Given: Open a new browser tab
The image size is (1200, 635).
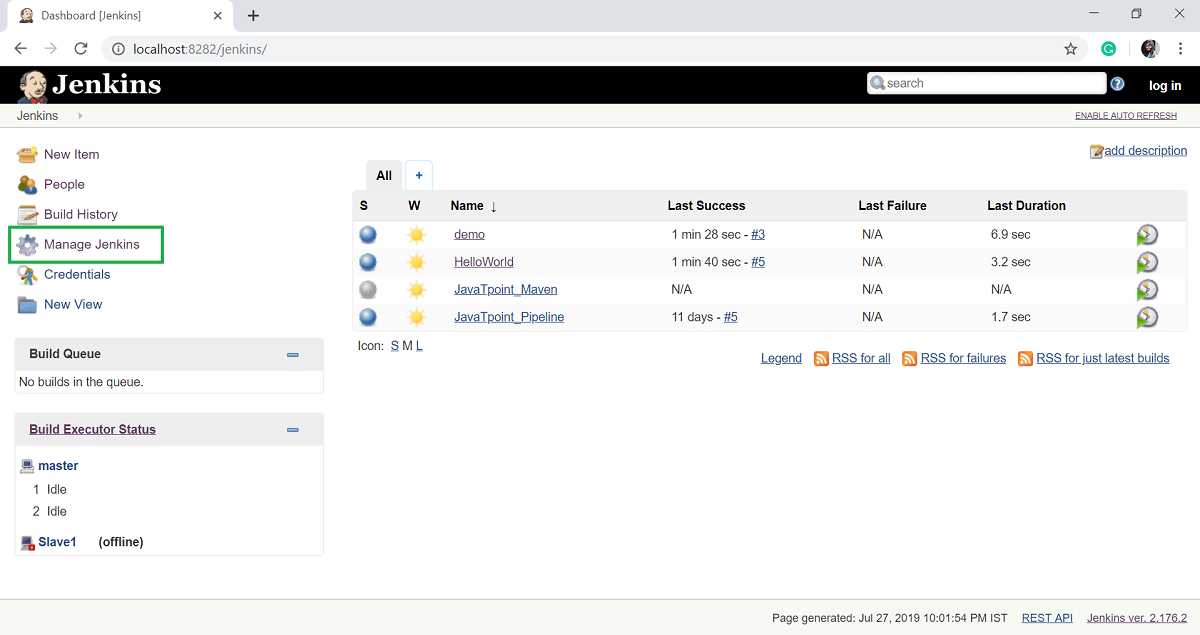Looking at the screenshot, I should [253, 15].
